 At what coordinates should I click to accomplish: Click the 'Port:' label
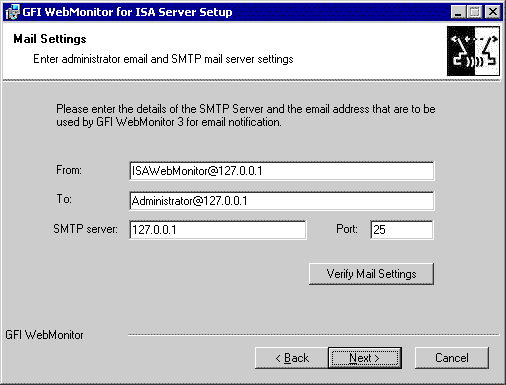click(347, 229)
